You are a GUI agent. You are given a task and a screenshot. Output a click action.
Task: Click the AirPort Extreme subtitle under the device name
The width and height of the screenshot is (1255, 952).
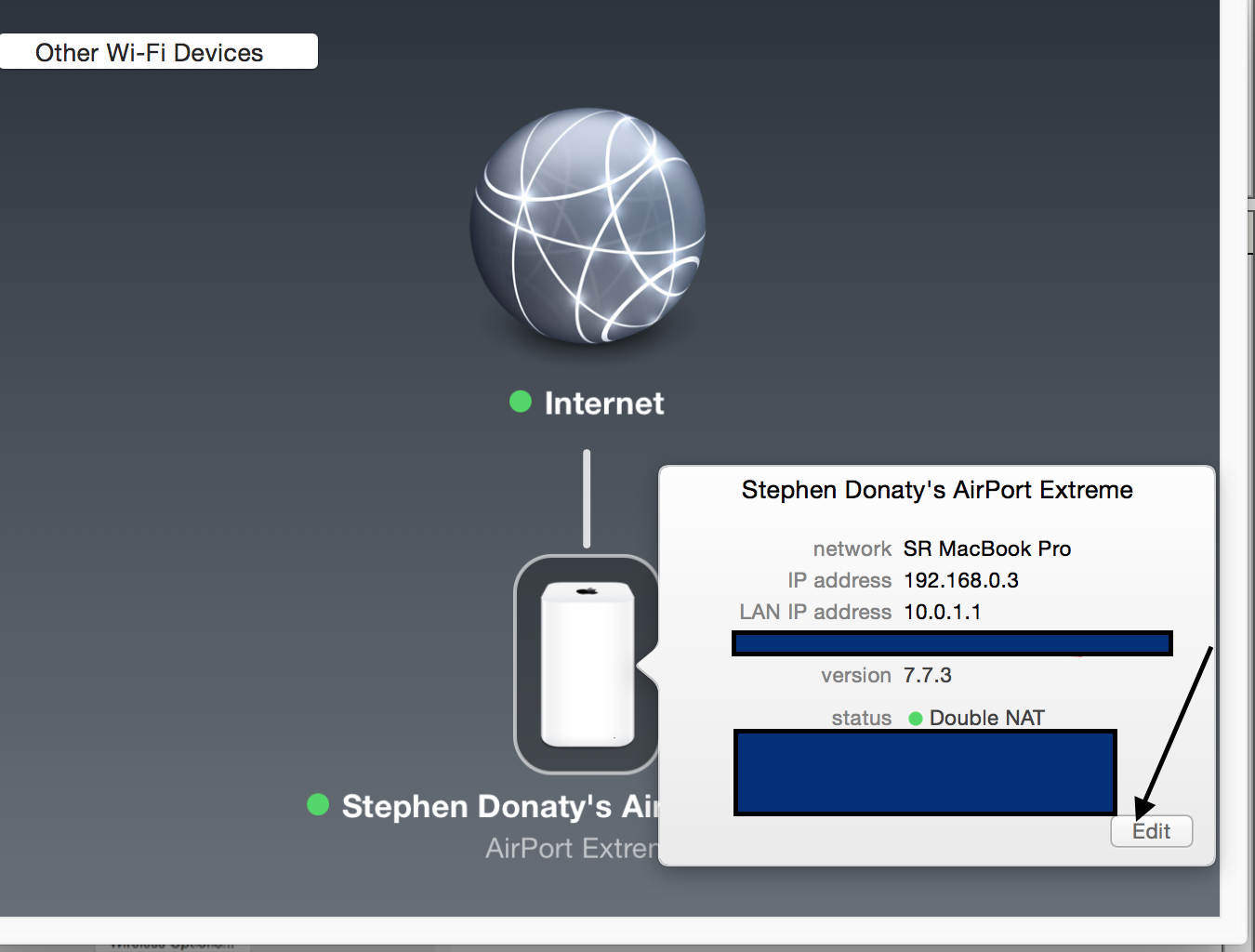pos(572,848)
